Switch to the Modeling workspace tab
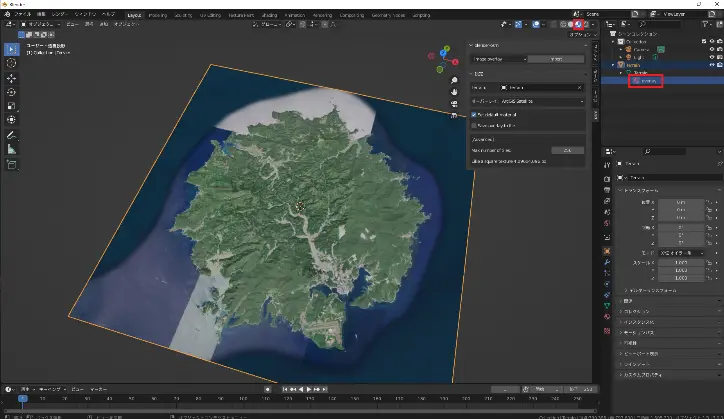This screenshot has height=419, width=724. coord(158,15)
